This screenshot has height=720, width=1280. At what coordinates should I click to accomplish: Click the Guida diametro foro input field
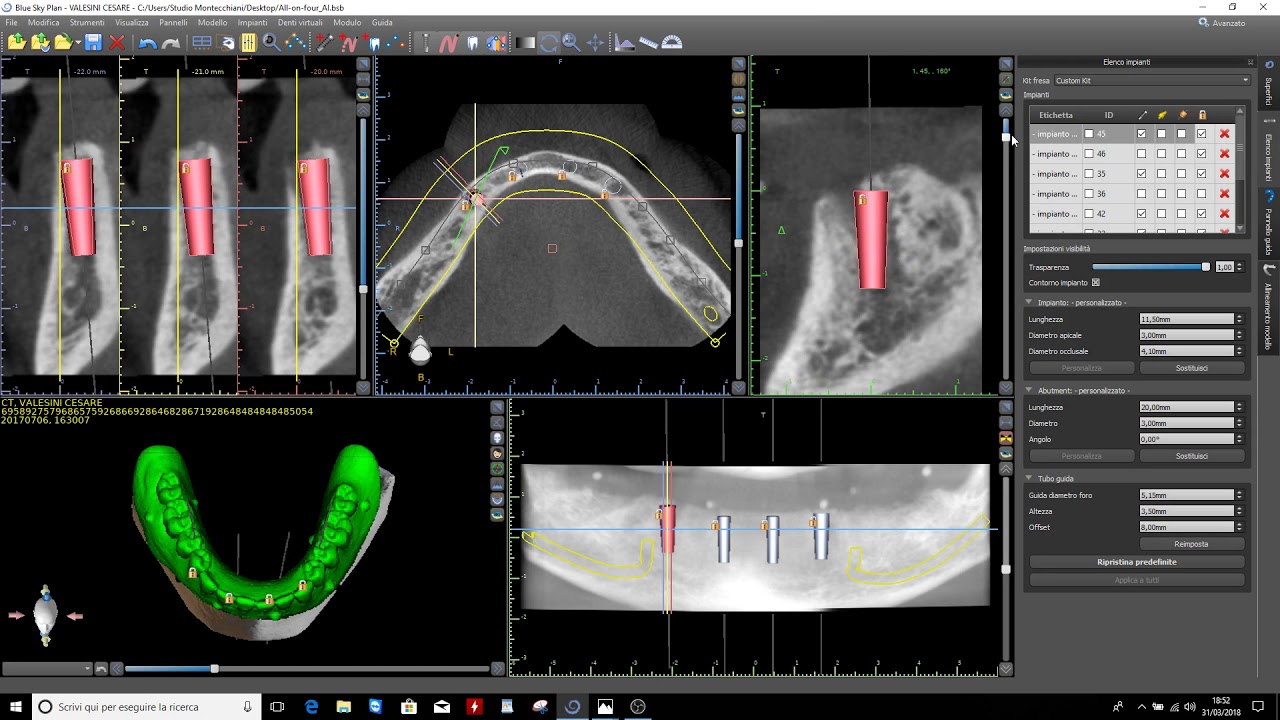pos(1186,495)
